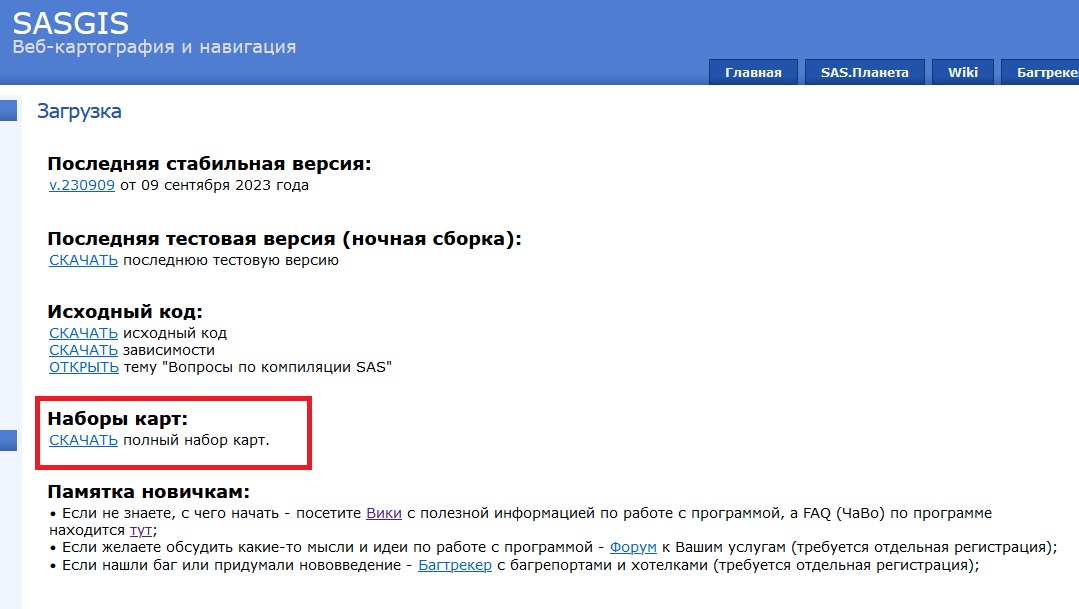Download the full map set via СКАЧАТЬ
This screenshot has height=609, width=1079.
(x=83, y=440)
